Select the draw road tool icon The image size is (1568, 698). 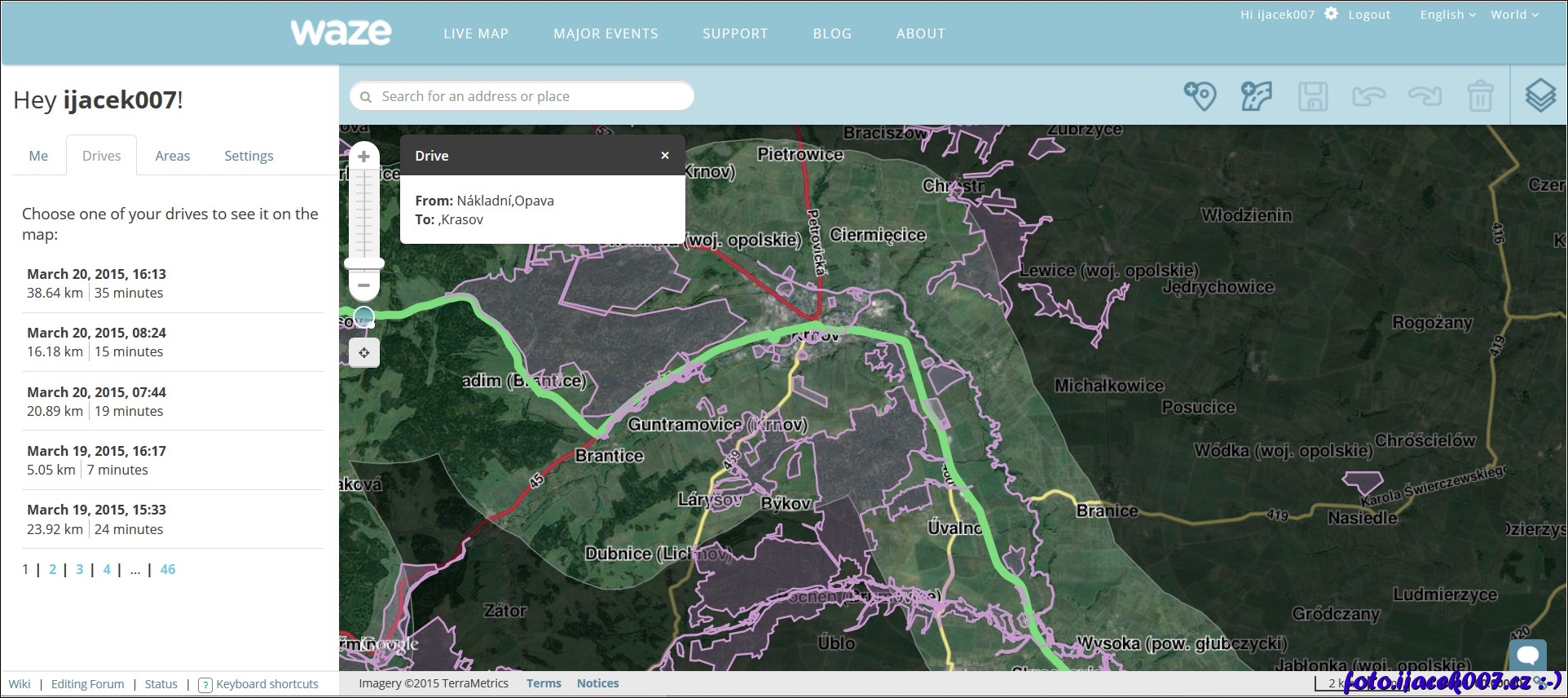pyautogui.click(x=1256, y=96)
